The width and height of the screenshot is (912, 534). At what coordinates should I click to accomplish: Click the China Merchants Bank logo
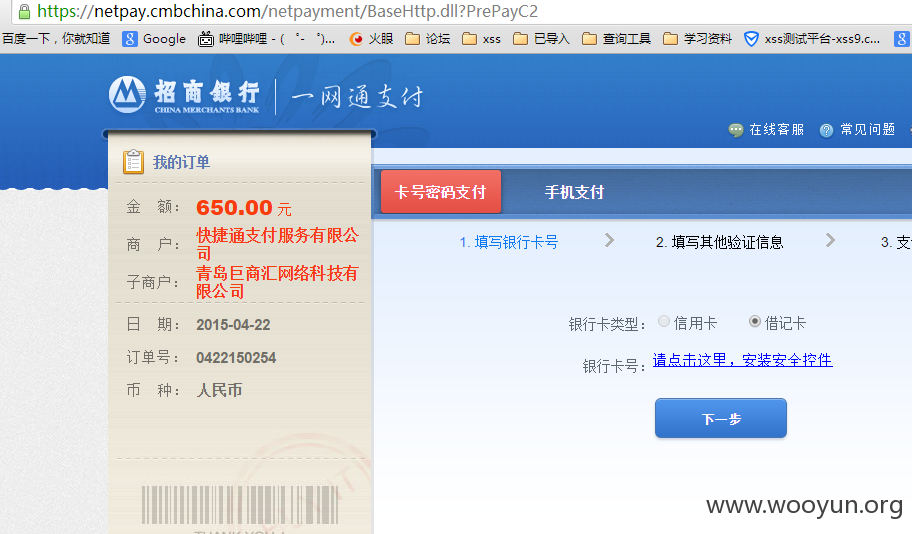click(184, 95)
